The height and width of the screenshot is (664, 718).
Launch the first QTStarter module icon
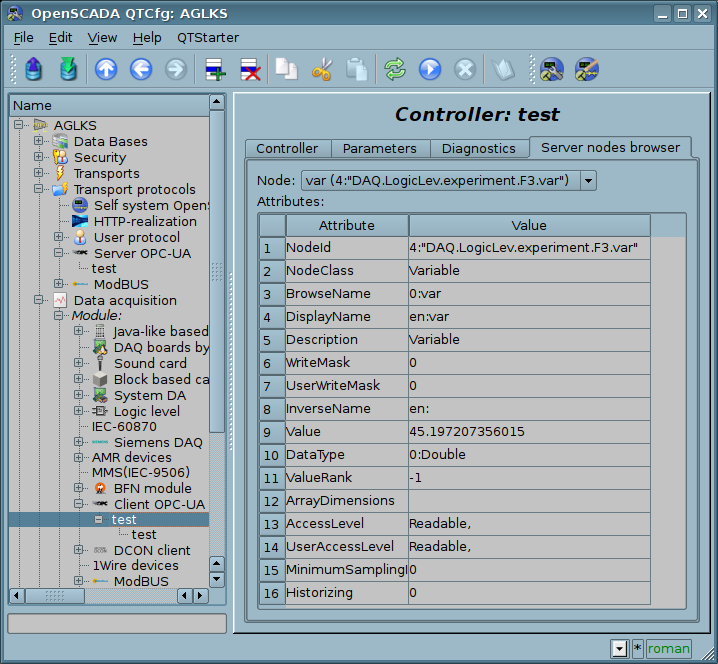coord(551,70)
